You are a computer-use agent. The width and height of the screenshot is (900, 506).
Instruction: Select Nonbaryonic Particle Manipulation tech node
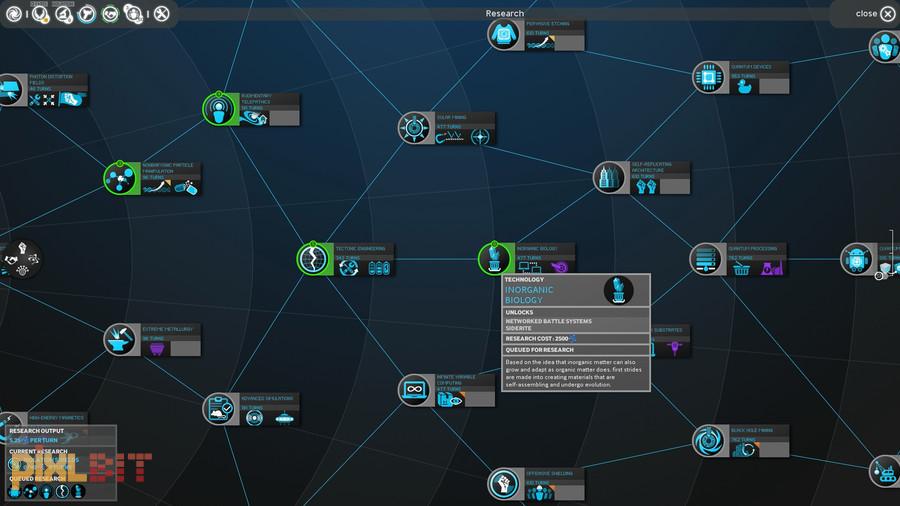tap(121, 178)
